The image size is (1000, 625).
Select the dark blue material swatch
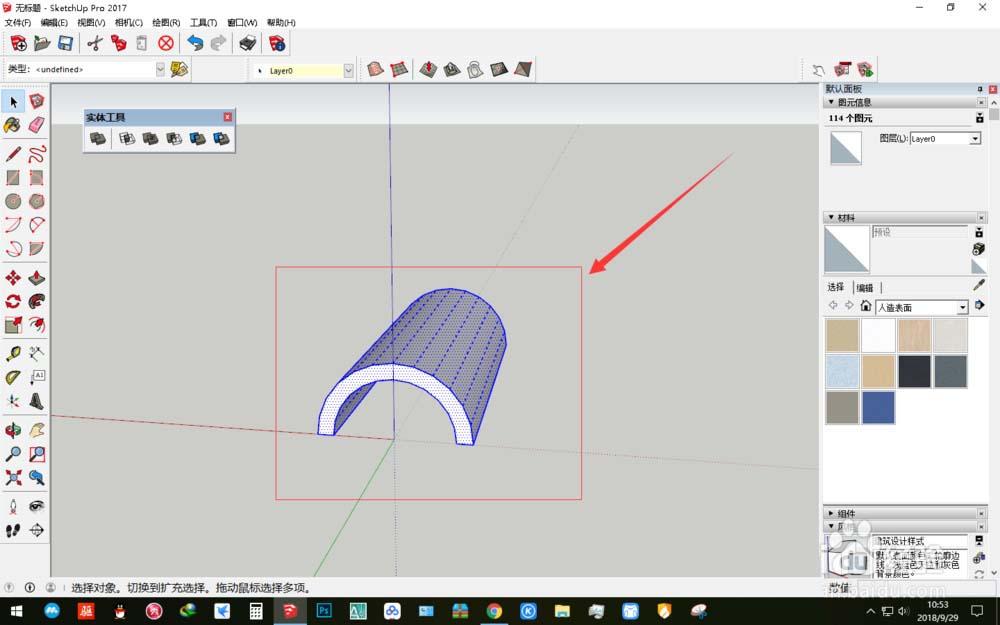[x=879, y=407]
